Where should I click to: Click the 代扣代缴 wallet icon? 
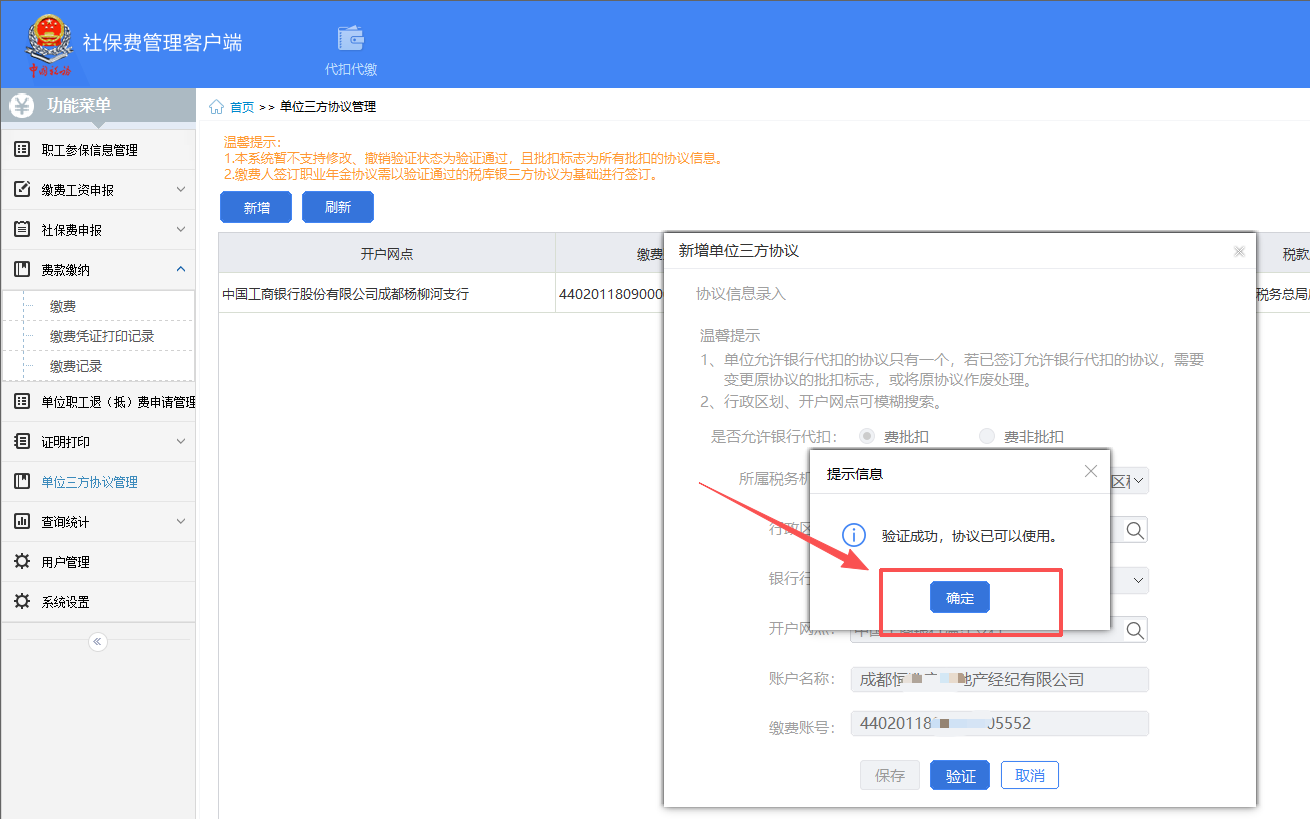(x=350, y=38)
